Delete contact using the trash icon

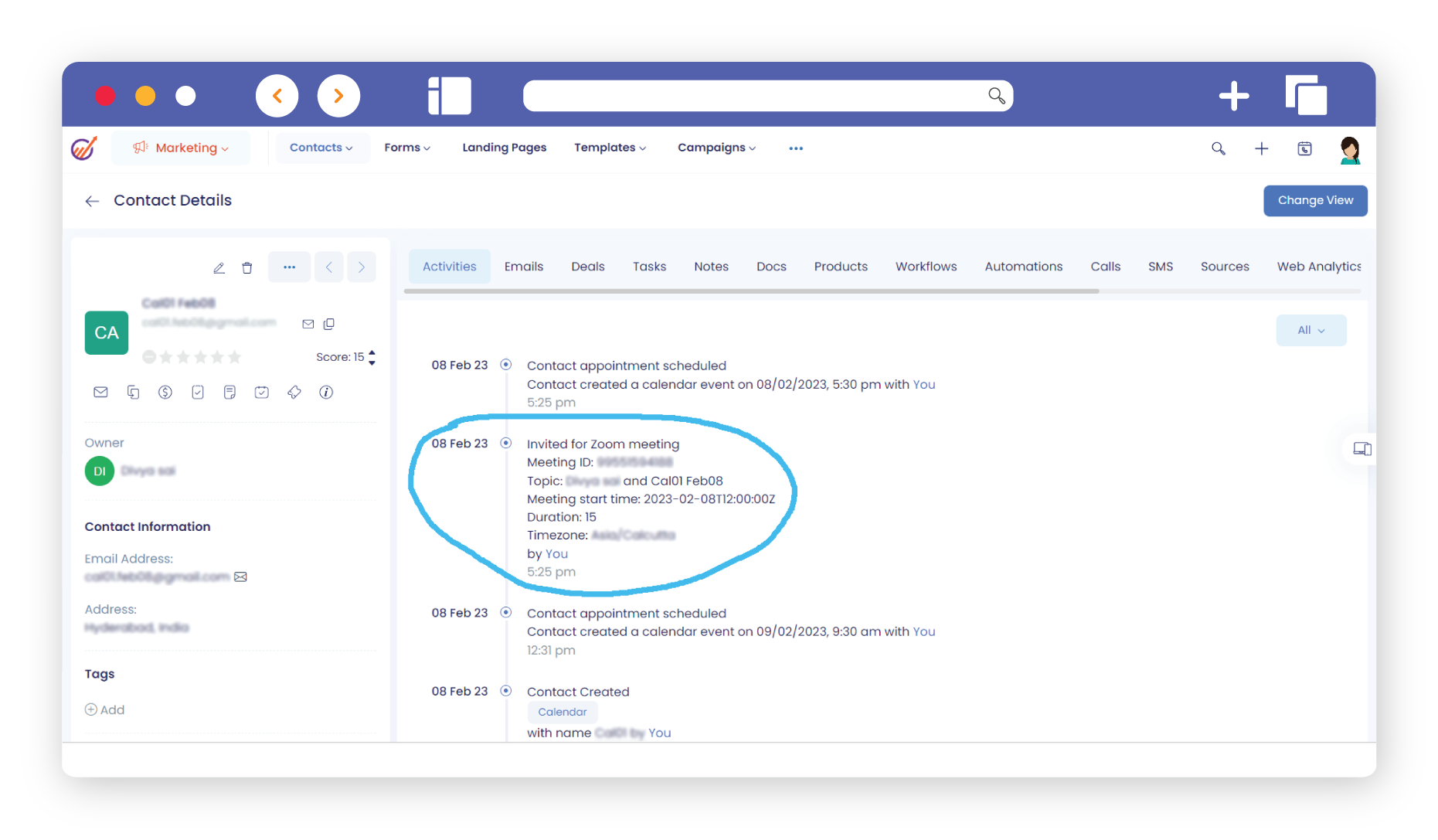pos(247,267)
